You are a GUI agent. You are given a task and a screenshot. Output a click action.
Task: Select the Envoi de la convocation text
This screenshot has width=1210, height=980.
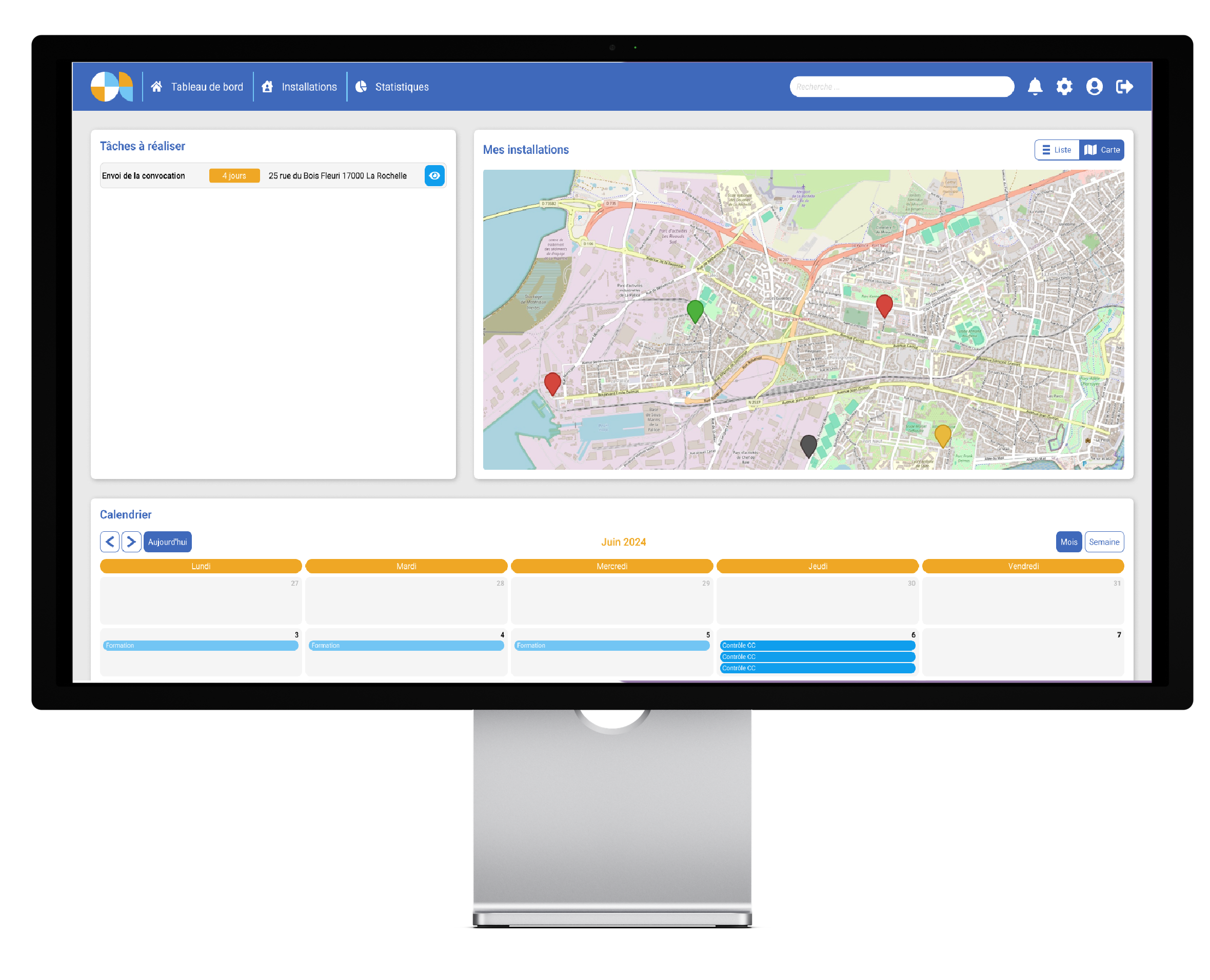[143, 175]
